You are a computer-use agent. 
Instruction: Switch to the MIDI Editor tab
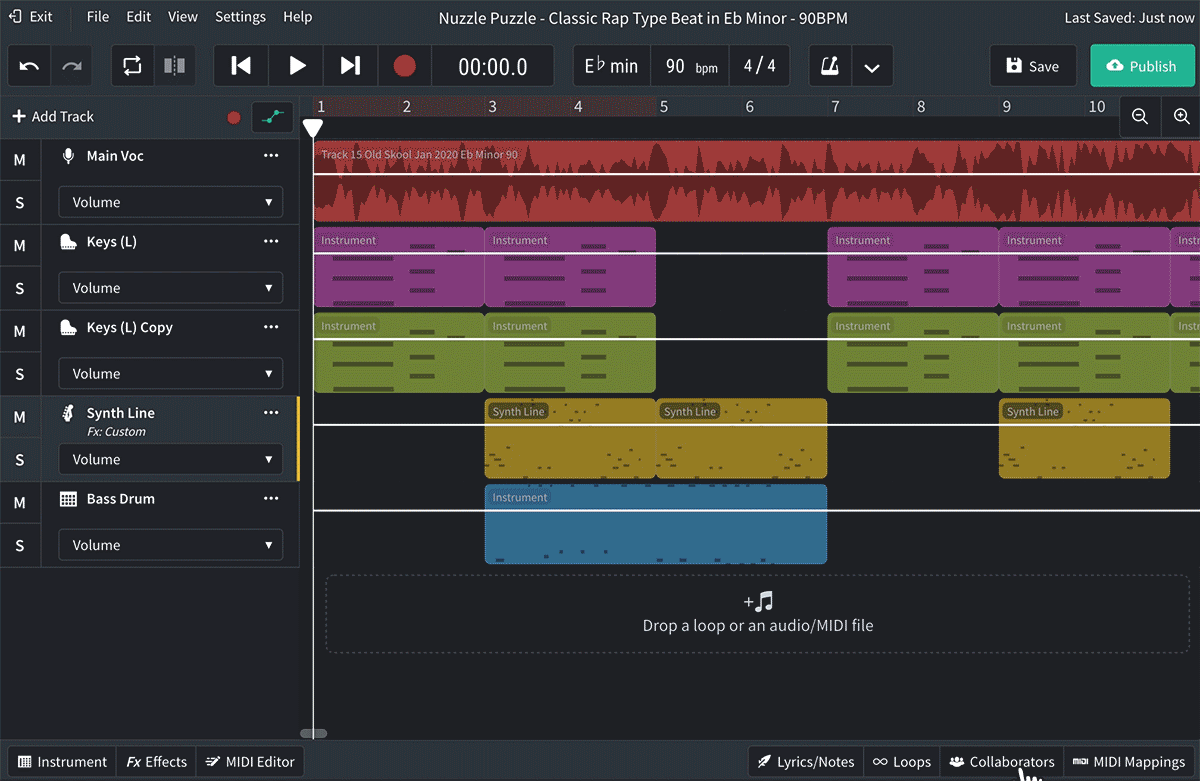coord(250,762)
